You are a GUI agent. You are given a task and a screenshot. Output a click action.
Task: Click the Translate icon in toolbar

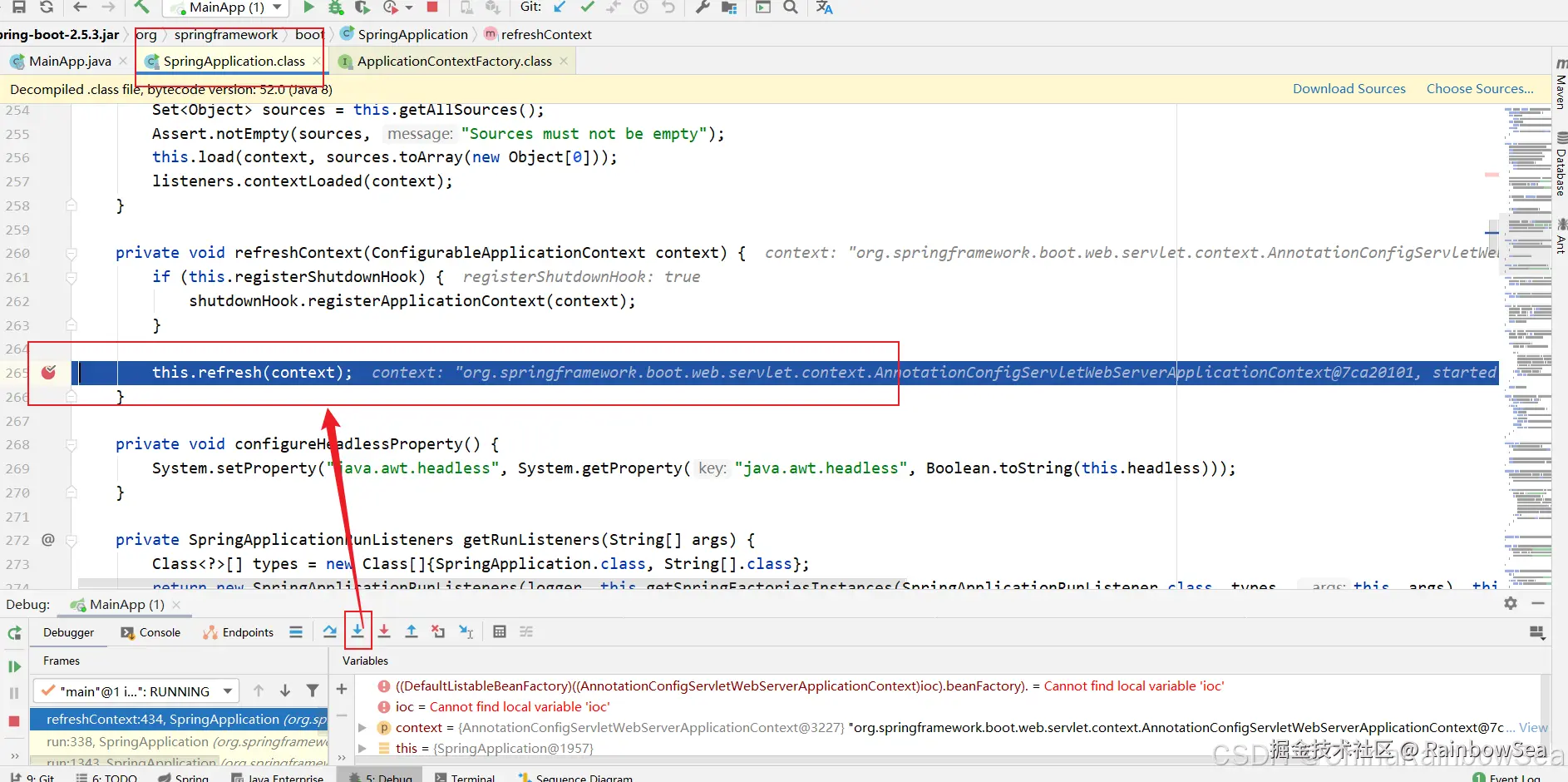(824, 7)
